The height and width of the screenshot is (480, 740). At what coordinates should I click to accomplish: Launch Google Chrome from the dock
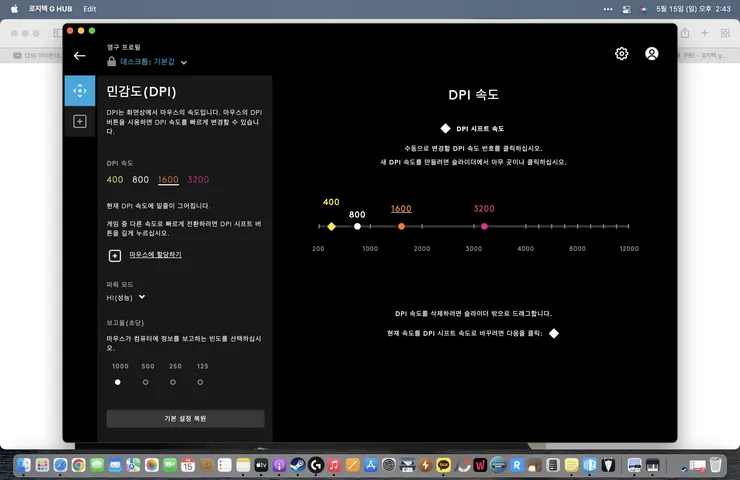click(x=78, y=465)
